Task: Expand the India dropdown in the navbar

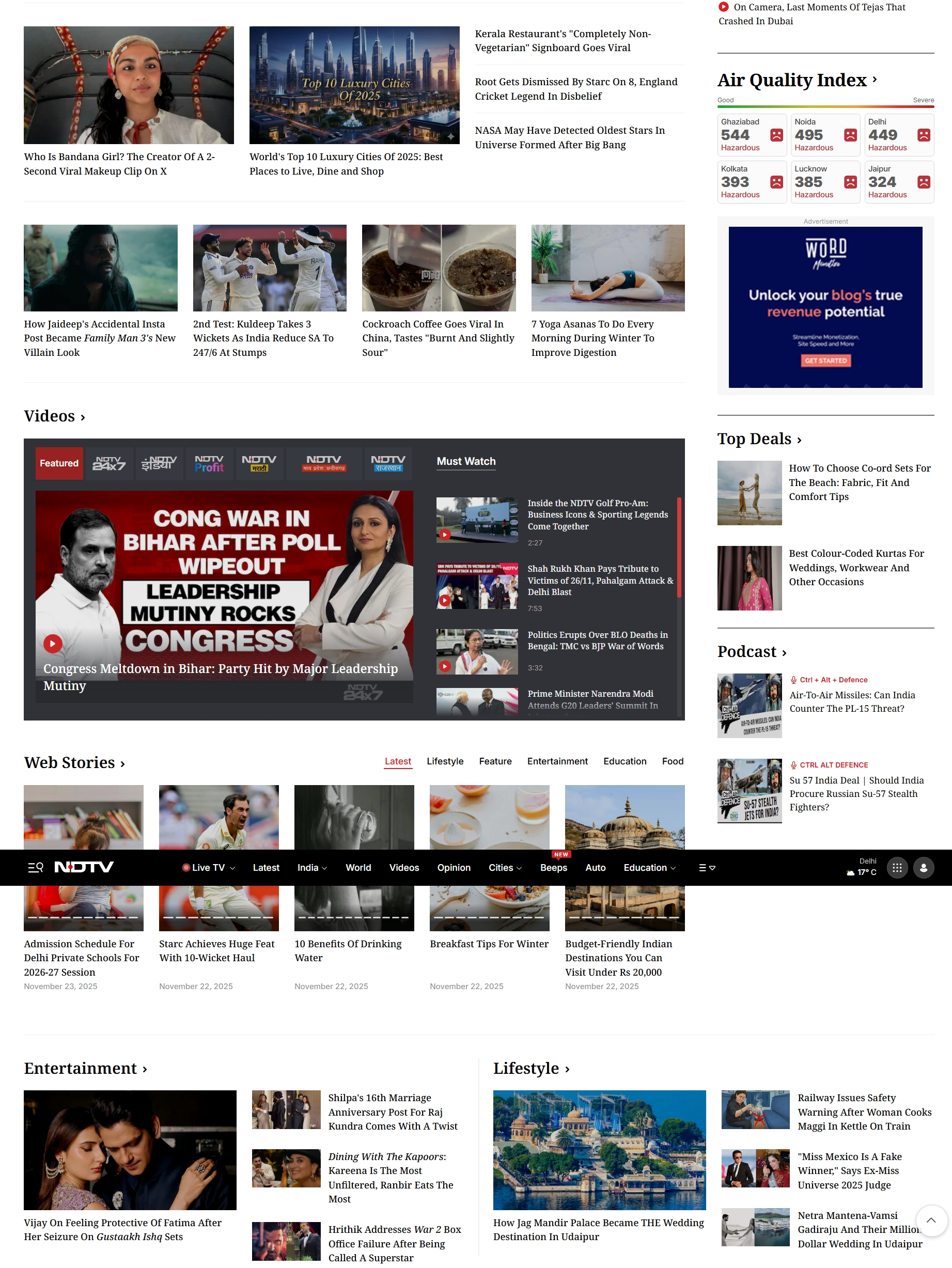Action: [312, 867]
